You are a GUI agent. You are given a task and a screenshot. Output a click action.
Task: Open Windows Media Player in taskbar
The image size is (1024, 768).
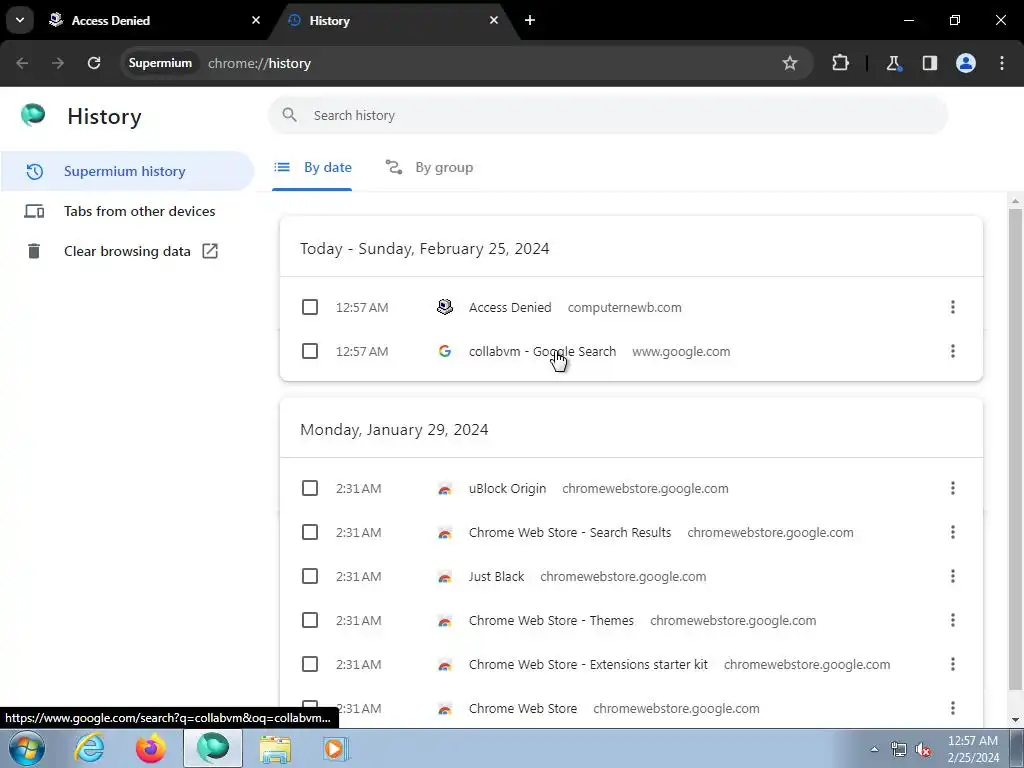[x=336, y=749]
